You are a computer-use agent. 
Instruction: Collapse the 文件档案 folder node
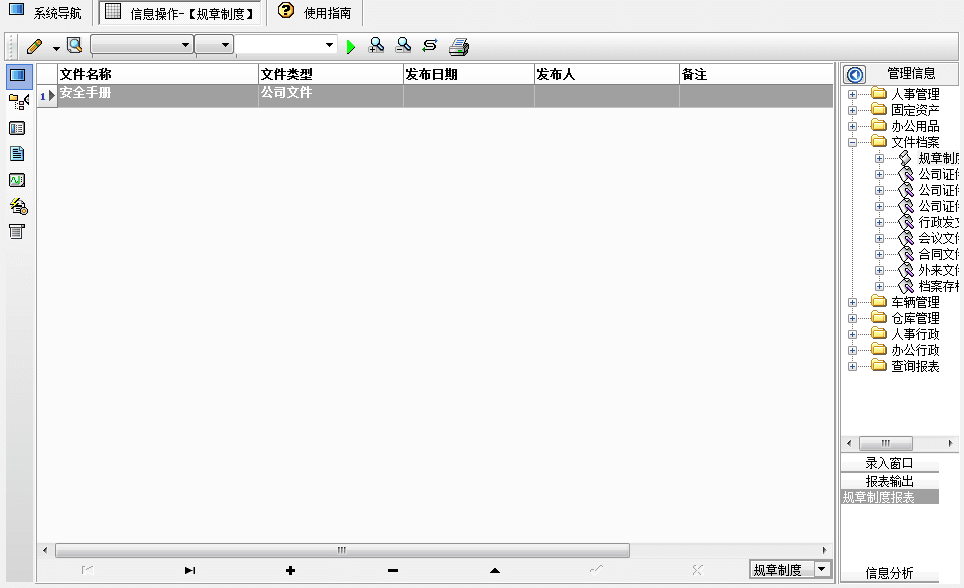pyautogui.click(x=852, y=142)
